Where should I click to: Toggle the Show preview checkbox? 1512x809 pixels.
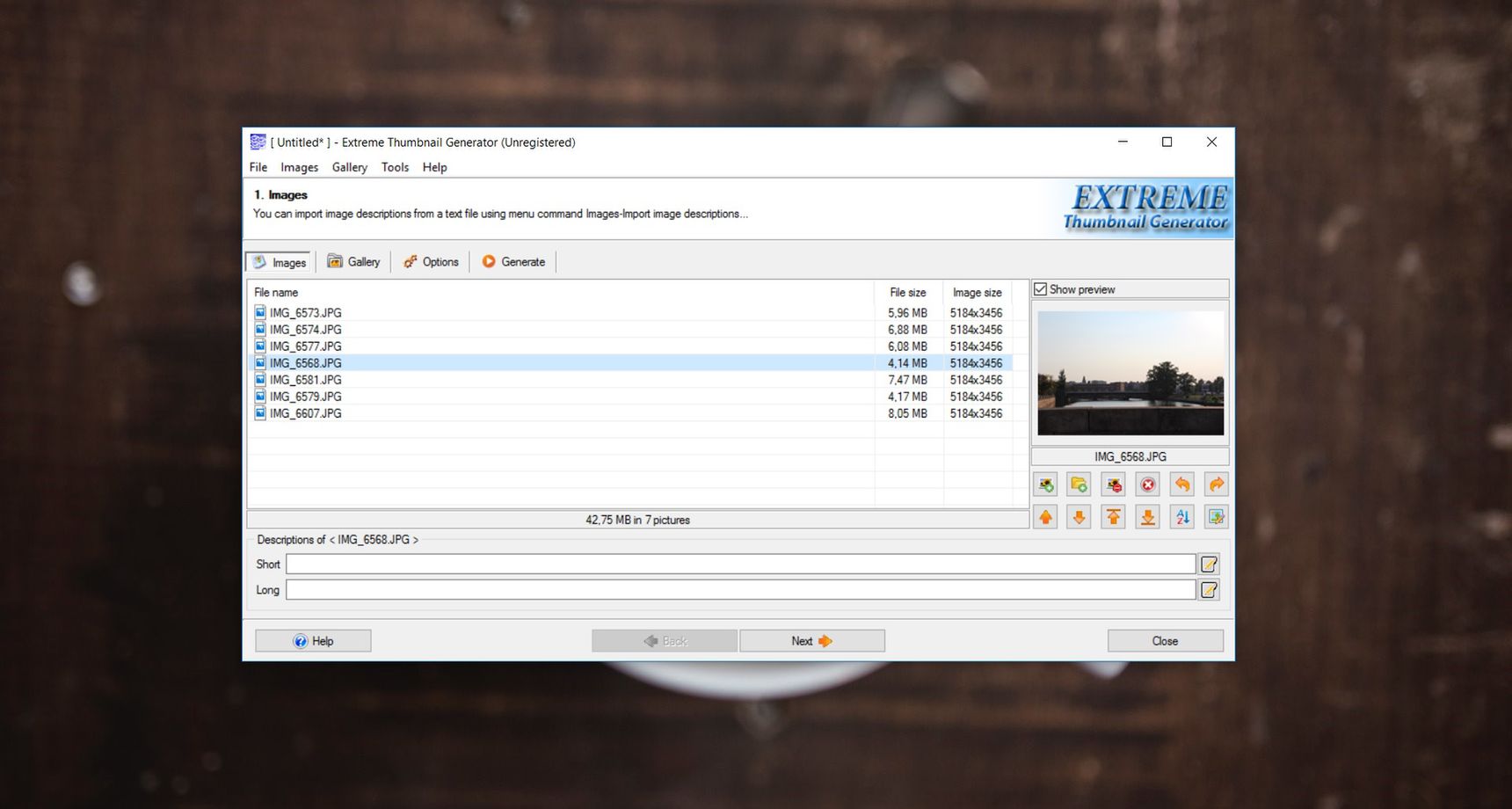tap(1041, 289)
